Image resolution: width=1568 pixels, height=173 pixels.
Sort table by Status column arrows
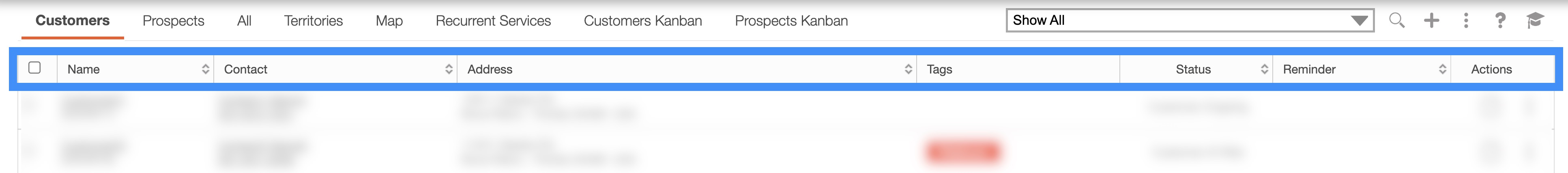pyautogui.click(x=1264, y=69)
